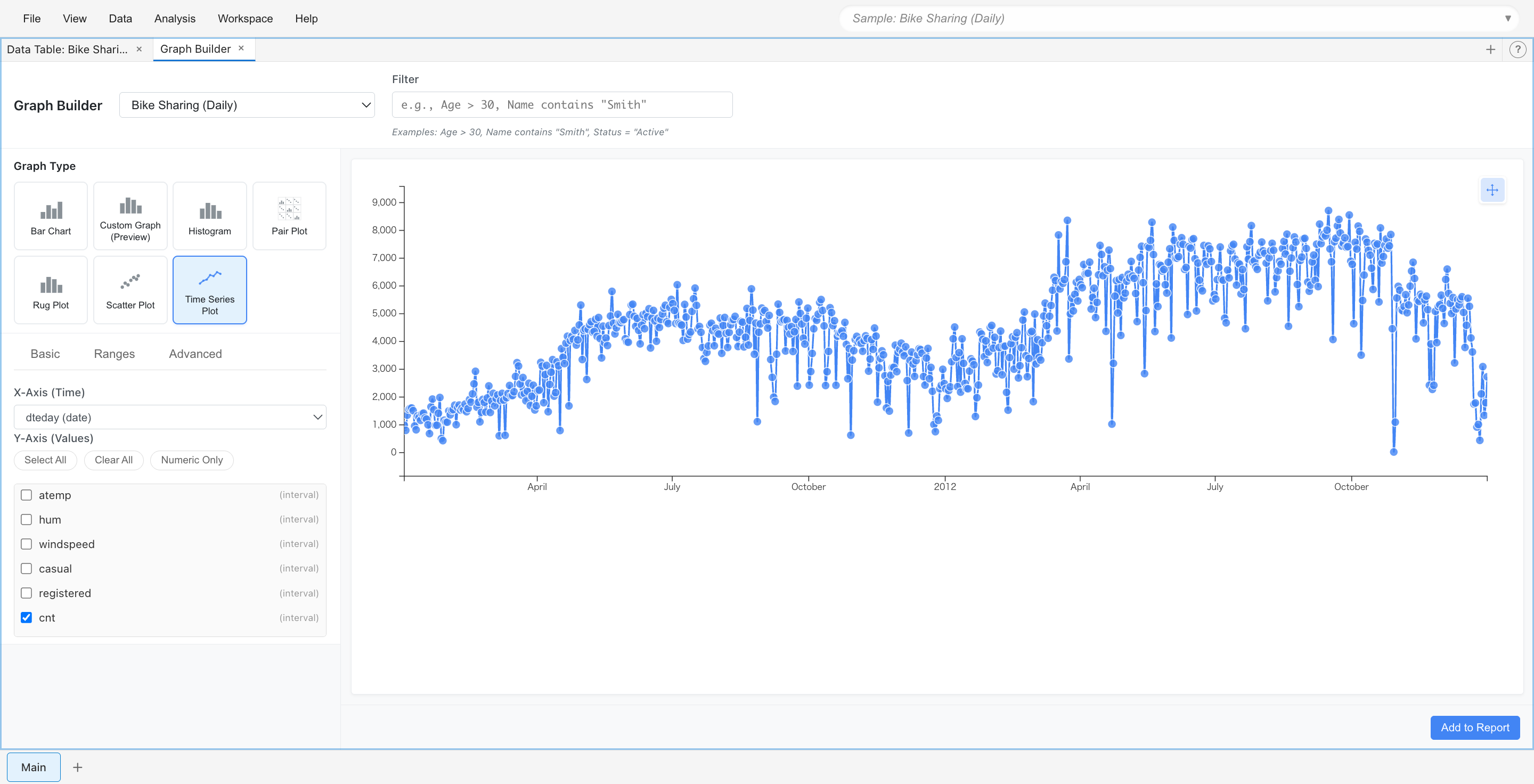Click inside the Filter input field
Viewport: 1534px width, 784px height.
point(561,105)
